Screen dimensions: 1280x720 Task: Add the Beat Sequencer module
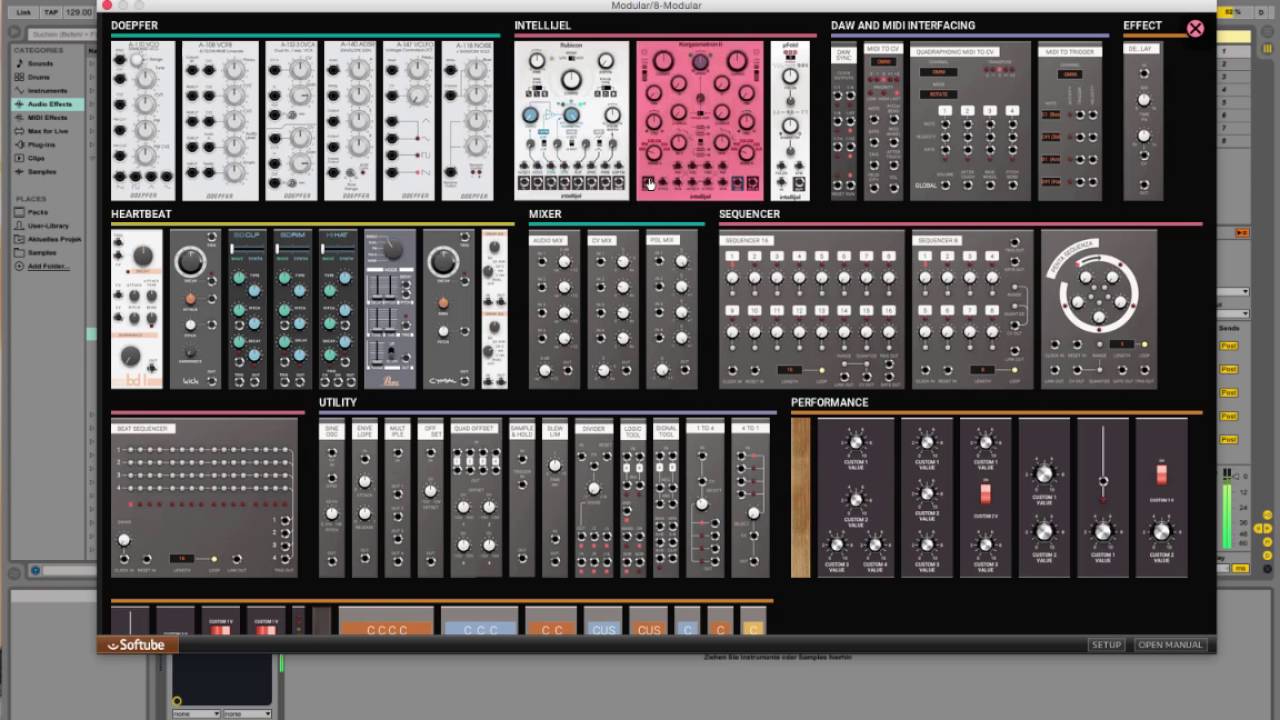tap(204, 498)
